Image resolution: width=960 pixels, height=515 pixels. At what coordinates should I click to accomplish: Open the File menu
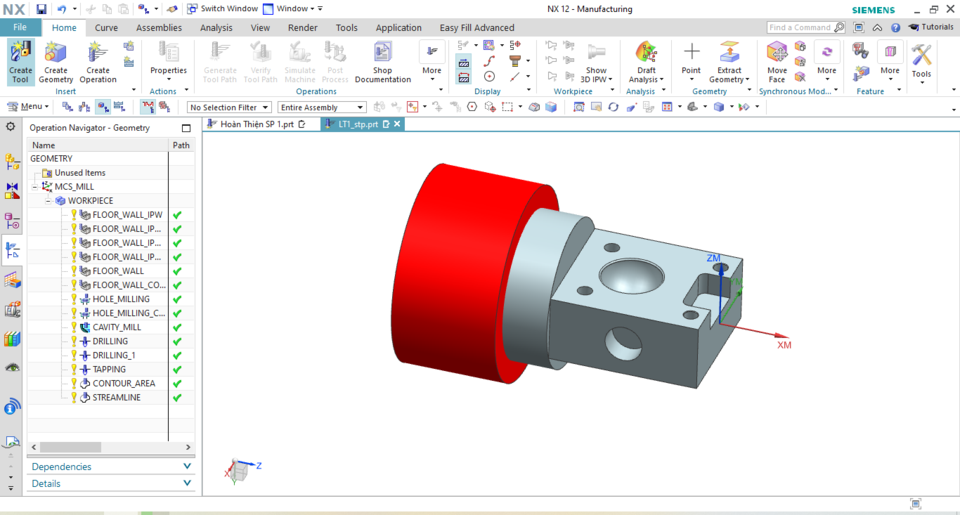click(20, 28)
